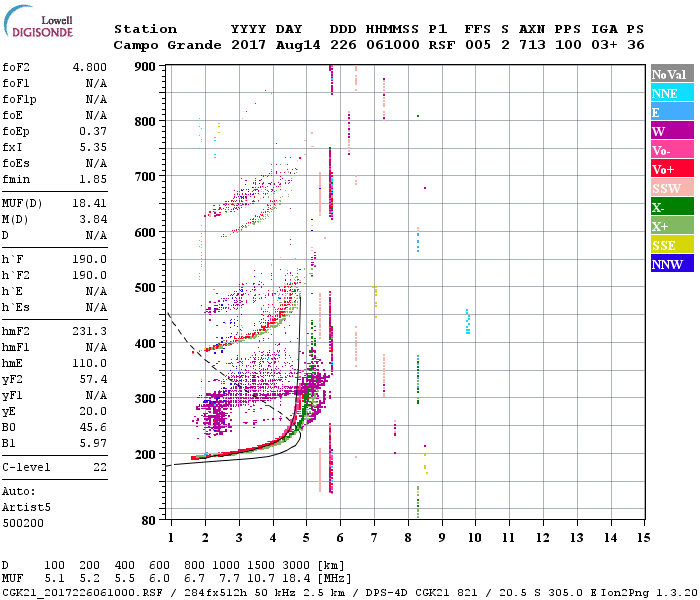Click the MUF(D) value 18.41
The height and width of the screenshot is (600, 700).
tap(90, 204)
